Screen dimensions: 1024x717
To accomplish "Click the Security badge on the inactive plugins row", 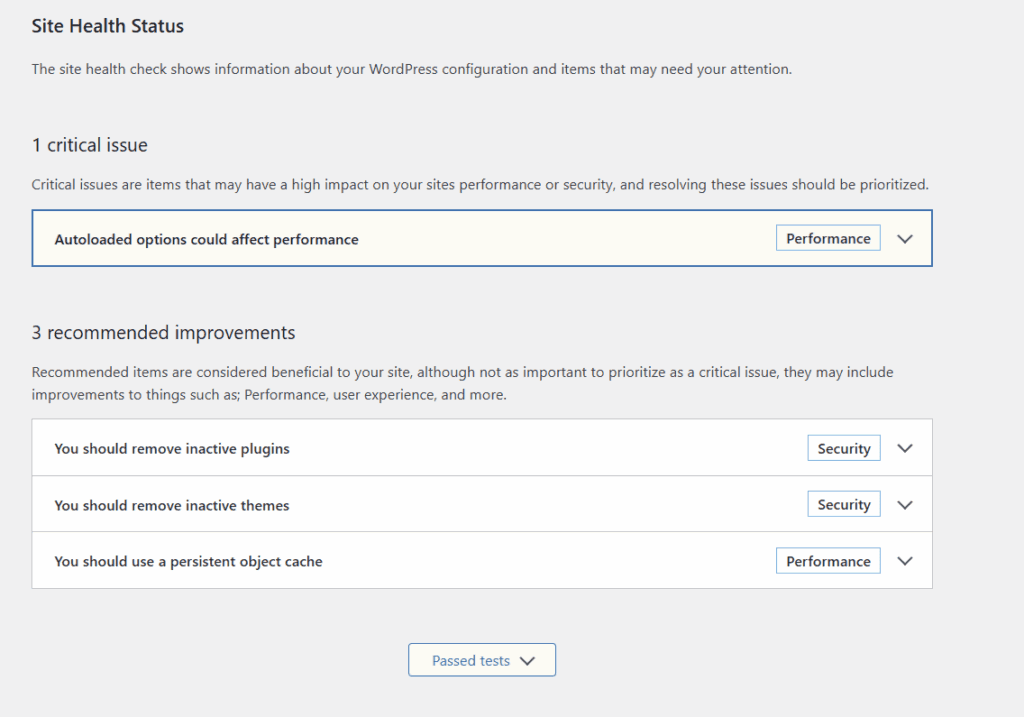I will 844,449.
